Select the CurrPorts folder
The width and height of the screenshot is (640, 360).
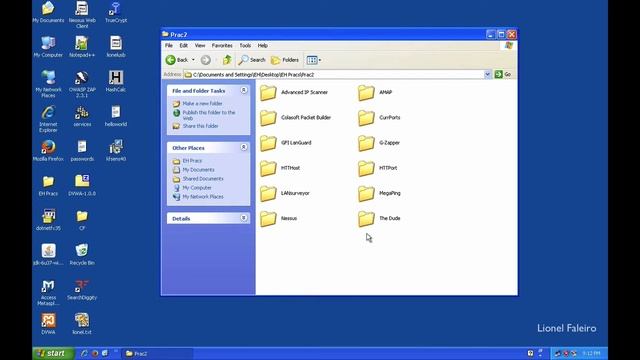(379, 118)
